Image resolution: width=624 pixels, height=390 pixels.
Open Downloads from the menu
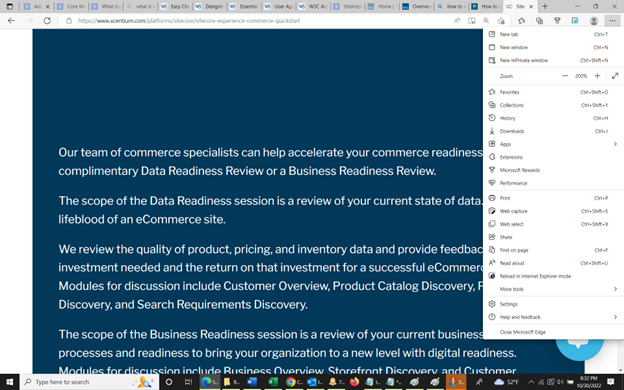click(553, 131)
